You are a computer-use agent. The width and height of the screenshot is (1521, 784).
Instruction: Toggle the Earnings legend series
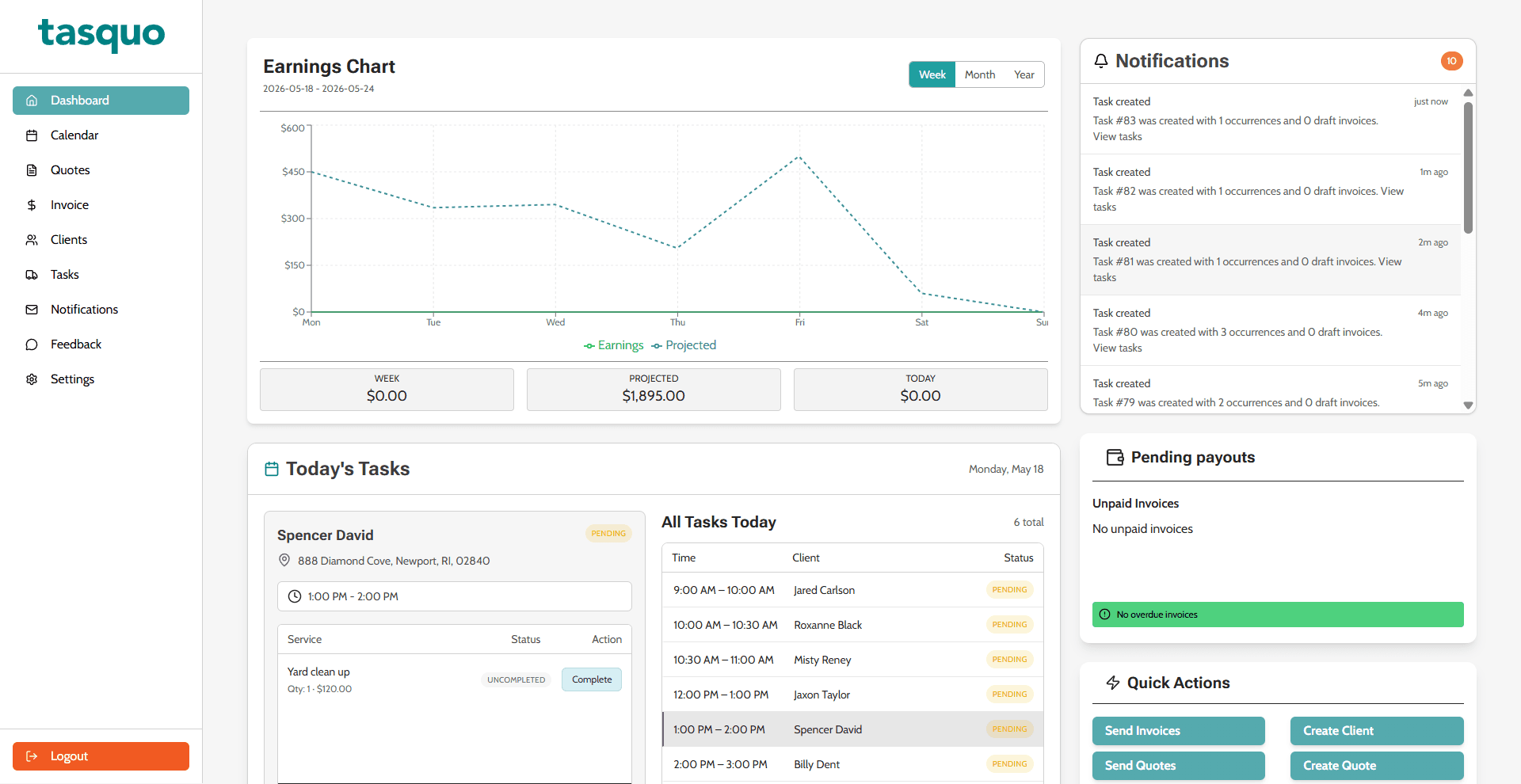(x=614, y=345)
